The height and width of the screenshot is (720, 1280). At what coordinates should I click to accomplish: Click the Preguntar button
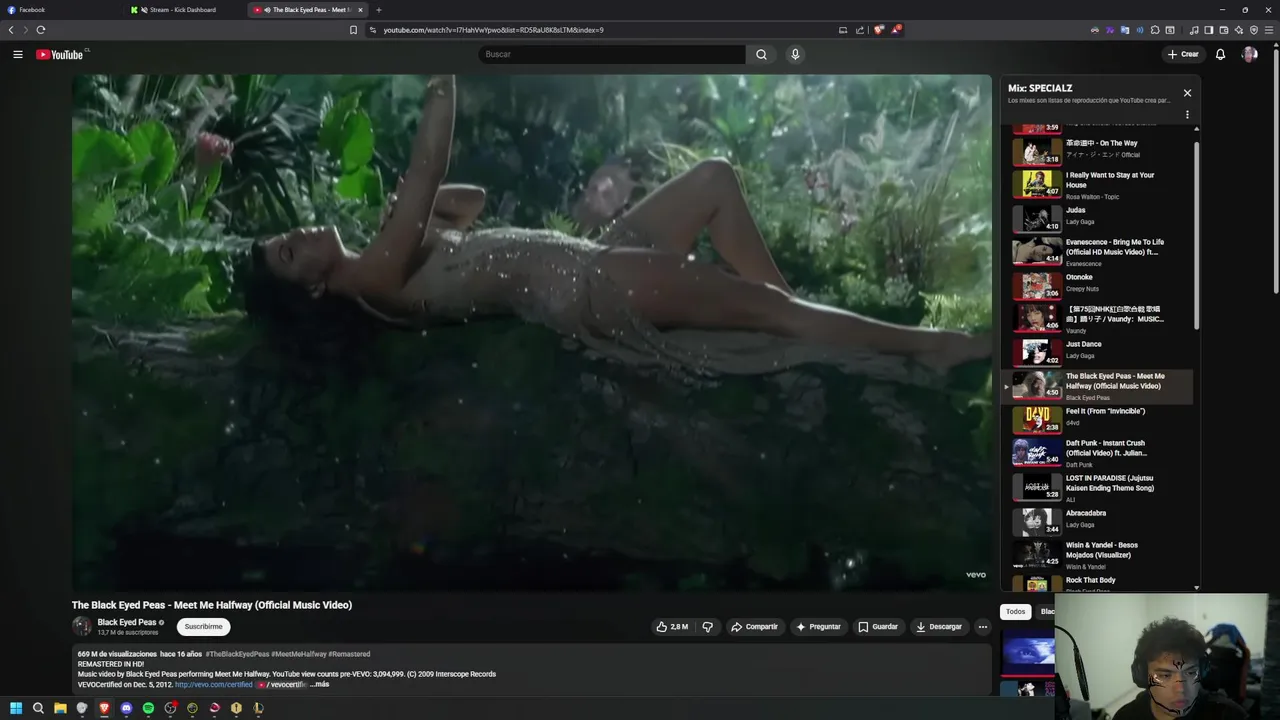point(818,627)
